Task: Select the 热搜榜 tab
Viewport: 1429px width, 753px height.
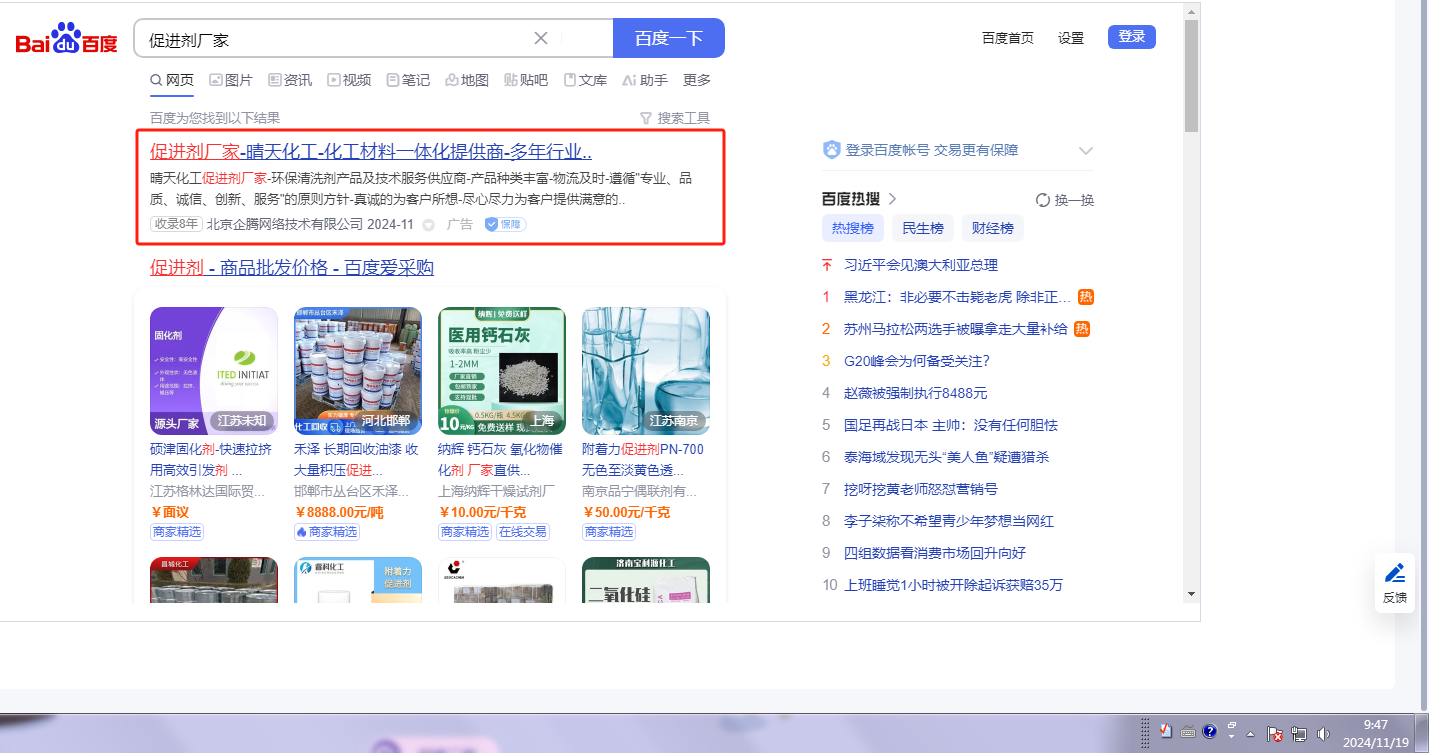Action: (853, 228)
